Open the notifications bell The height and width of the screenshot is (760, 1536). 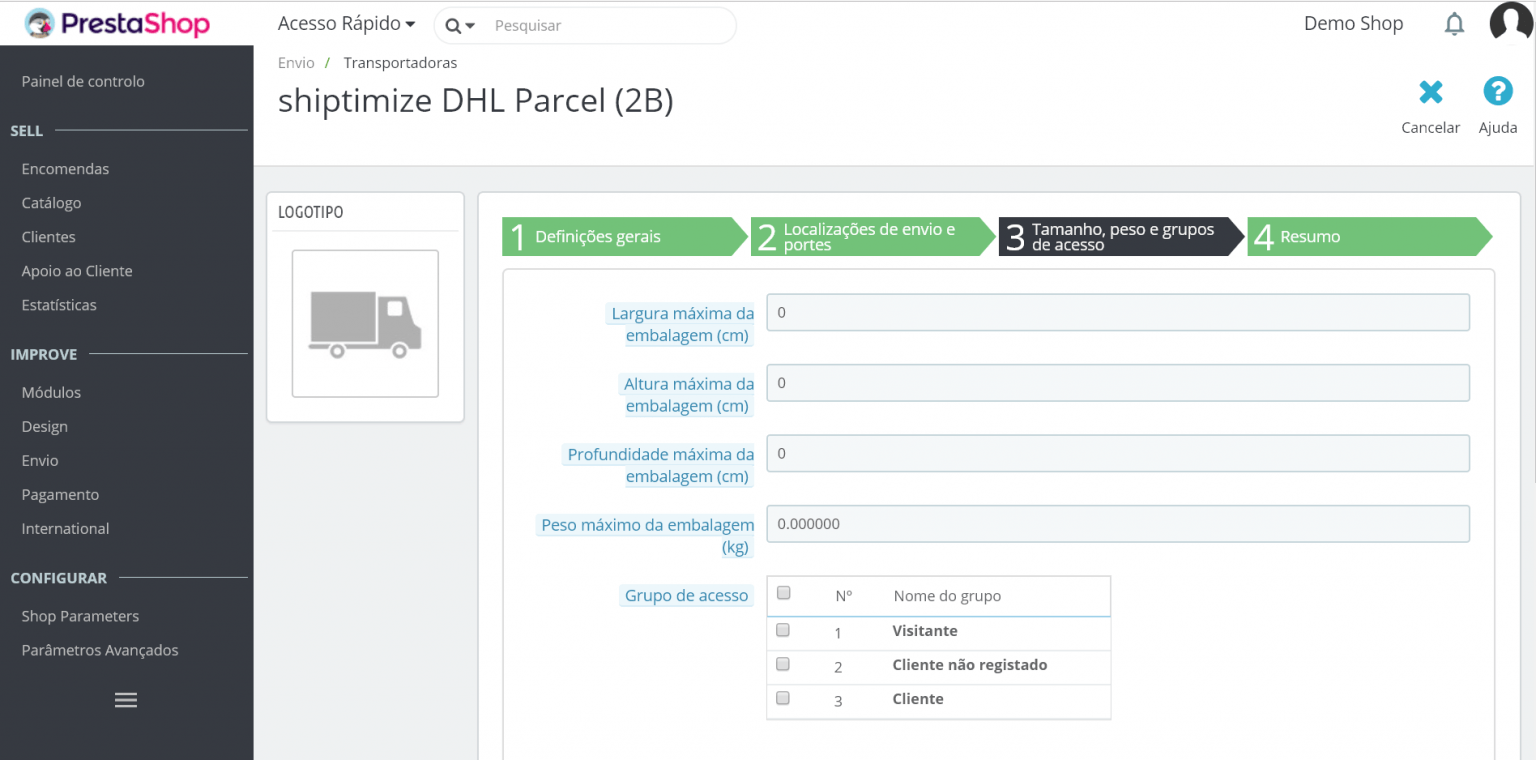pyautogui.click(x=1454, y=24)
